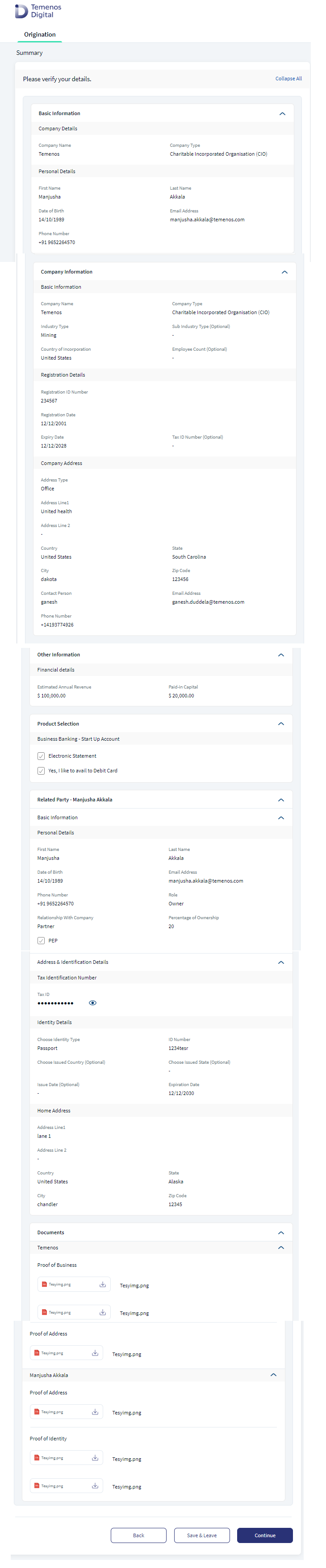Viewport: 326px width, 1568px height.
Task: Collapse the Company Information section
Action: click(284, 272)
